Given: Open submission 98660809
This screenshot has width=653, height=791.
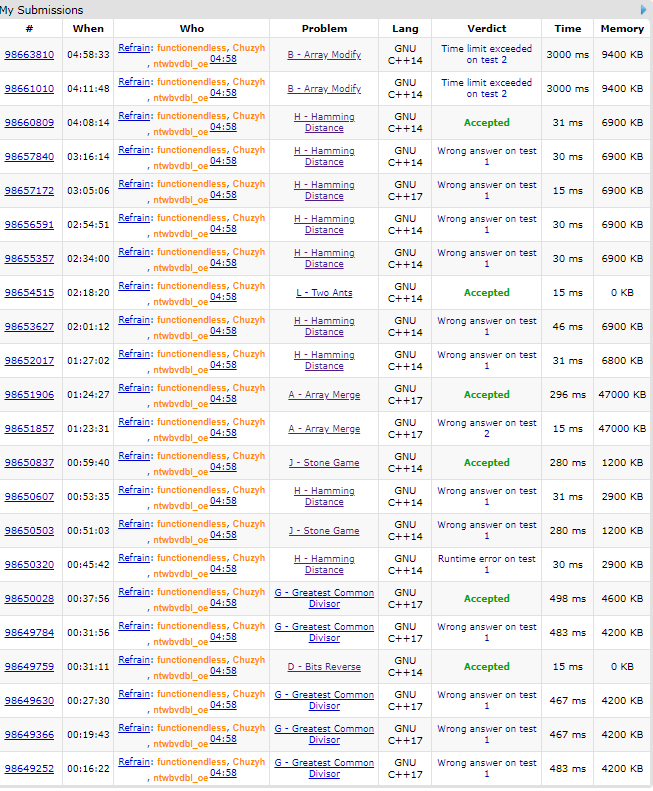Looking at the screenshot, I should [x=29, y=122].
